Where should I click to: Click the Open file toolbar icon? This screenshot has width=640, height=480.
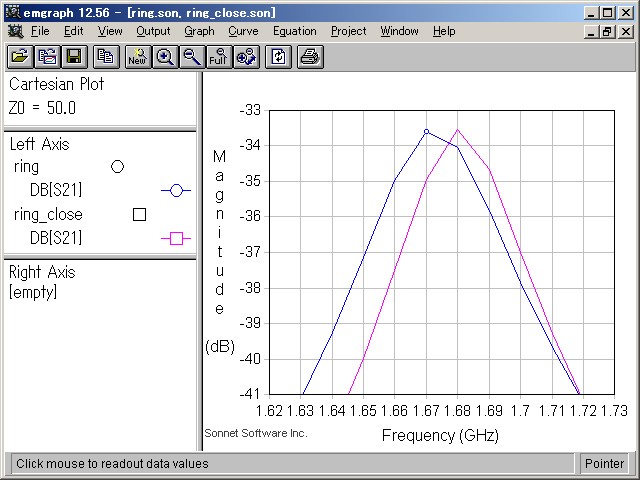(x=20, y=57)
